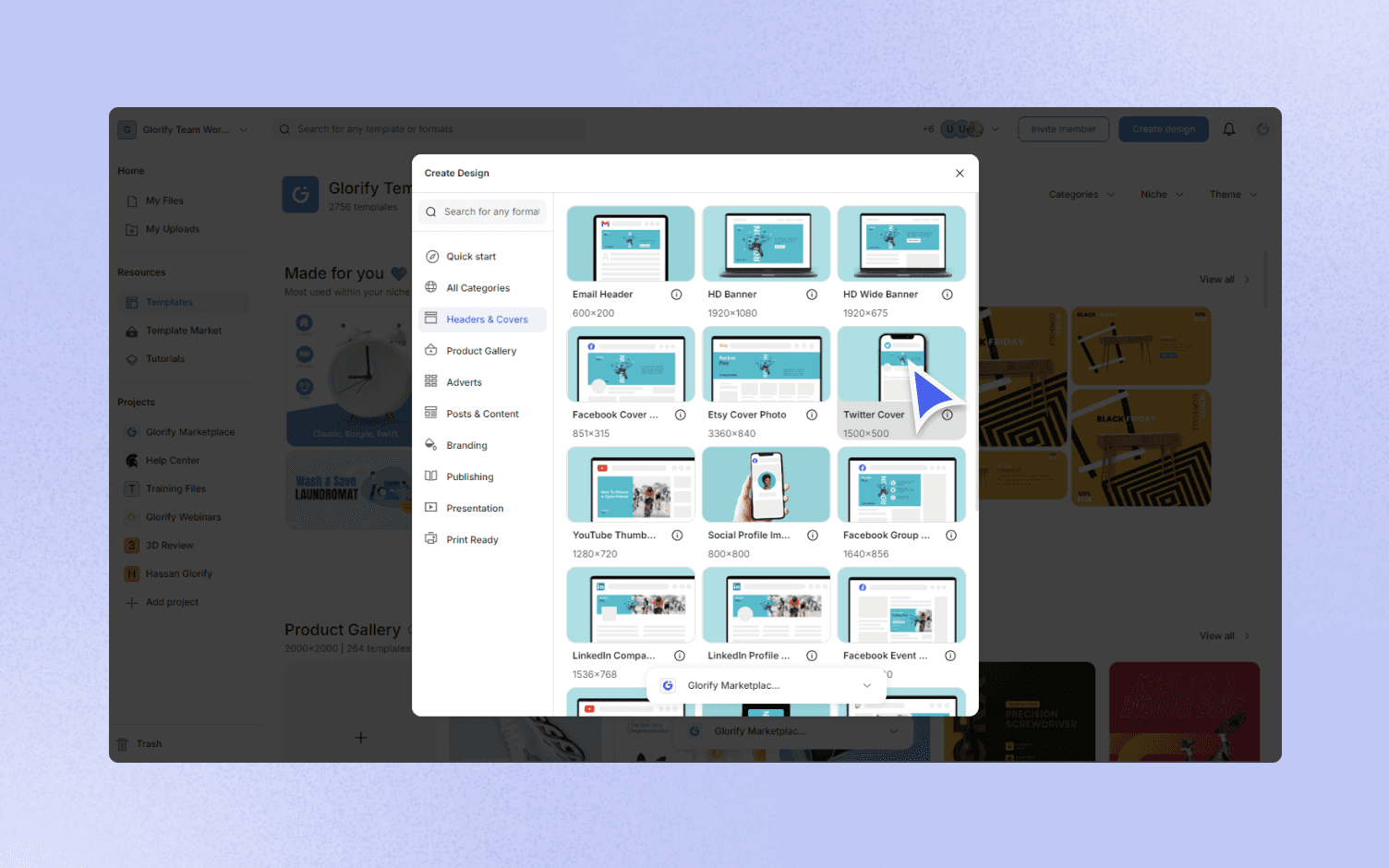Focus the top template search bar
The width and height of the screenshot is (1389, 868).
coord(429,129)
